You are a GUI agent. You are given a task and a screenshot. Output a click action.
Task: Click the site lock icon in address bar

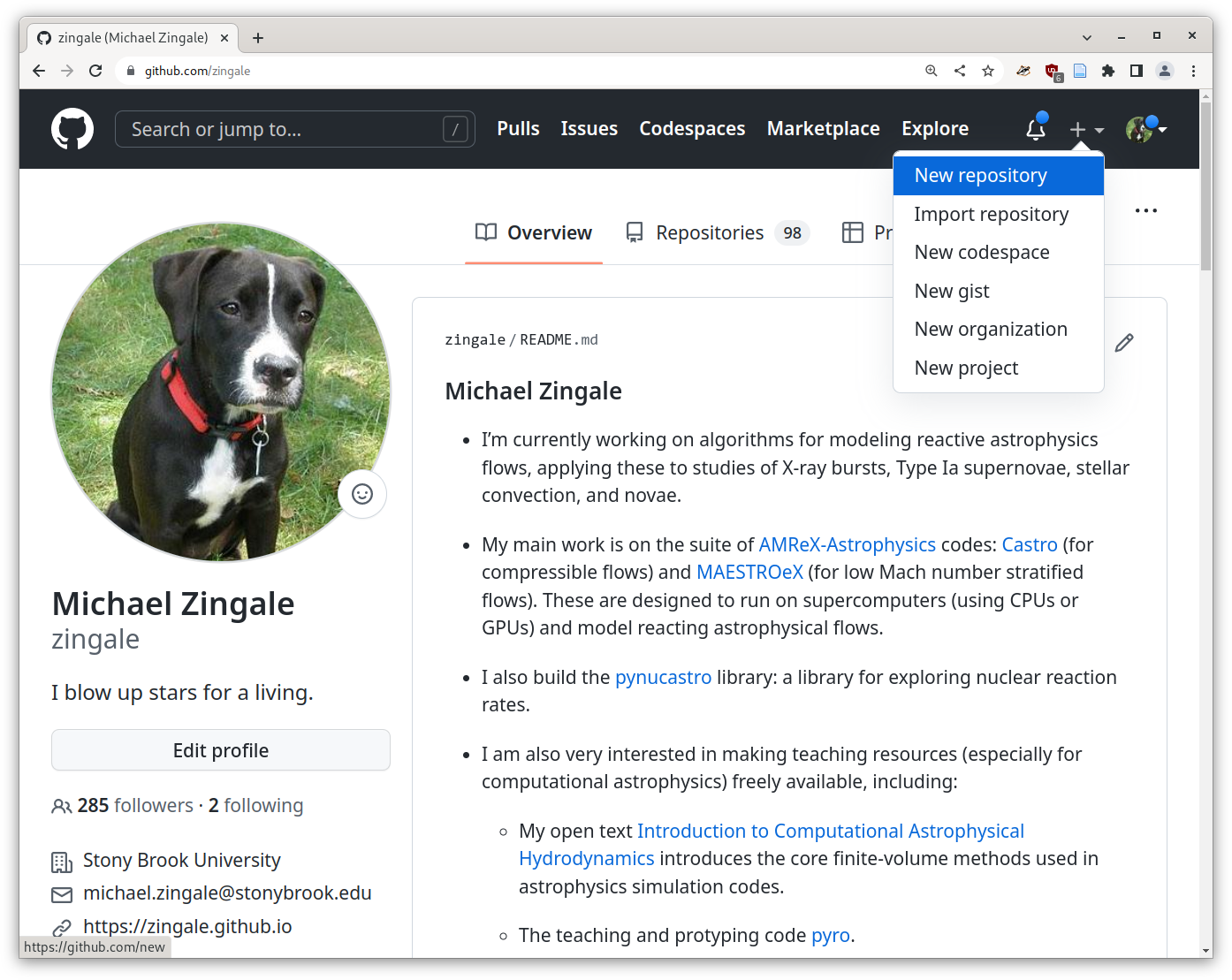click(131, 71)
